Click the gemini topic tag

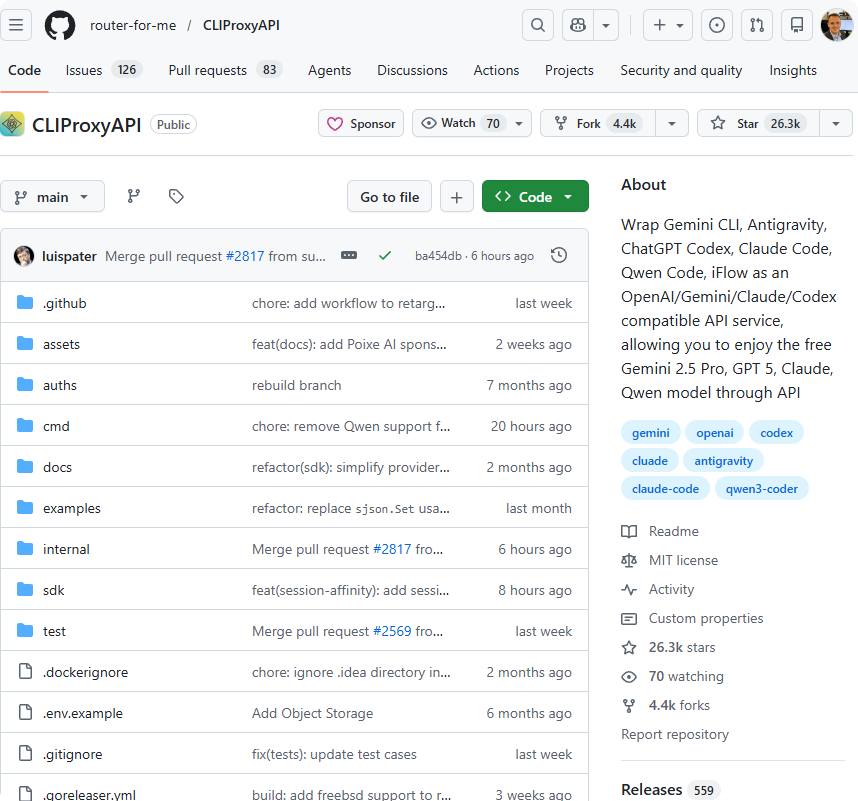click(x=651, y=432)
